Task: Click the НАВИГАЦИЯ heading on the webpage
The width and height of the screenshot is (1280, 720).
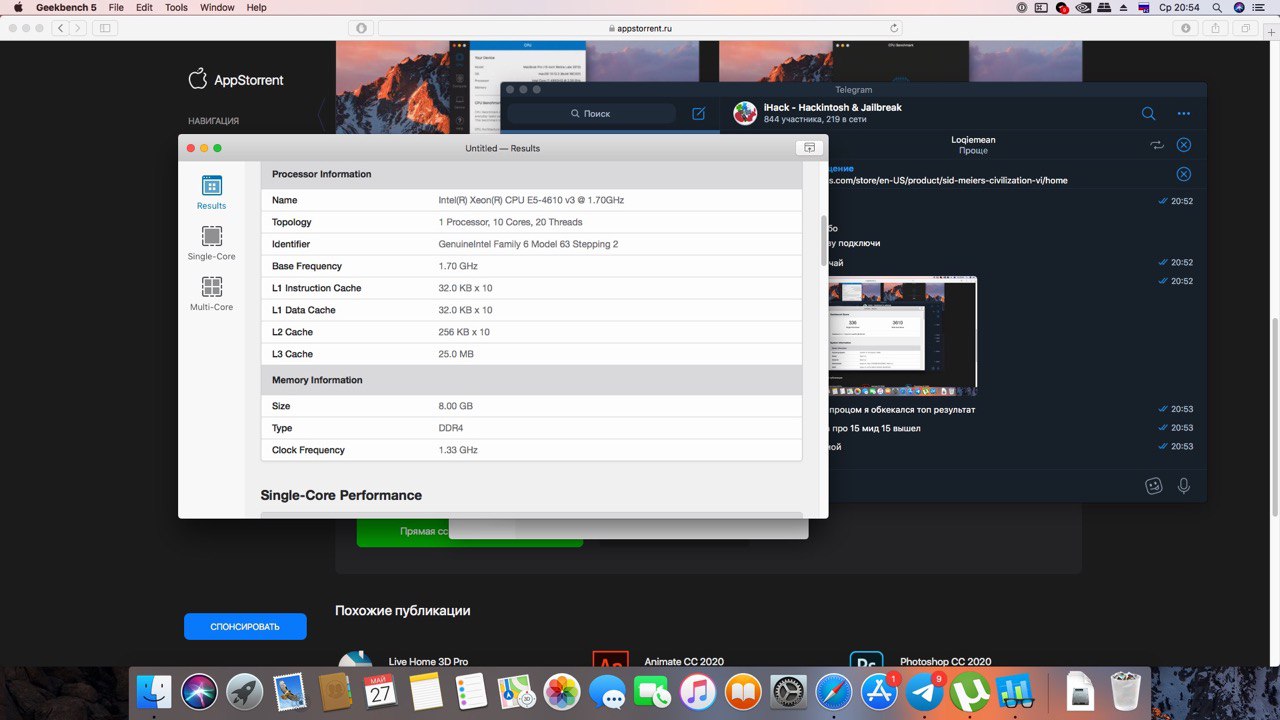Action: 213,121
